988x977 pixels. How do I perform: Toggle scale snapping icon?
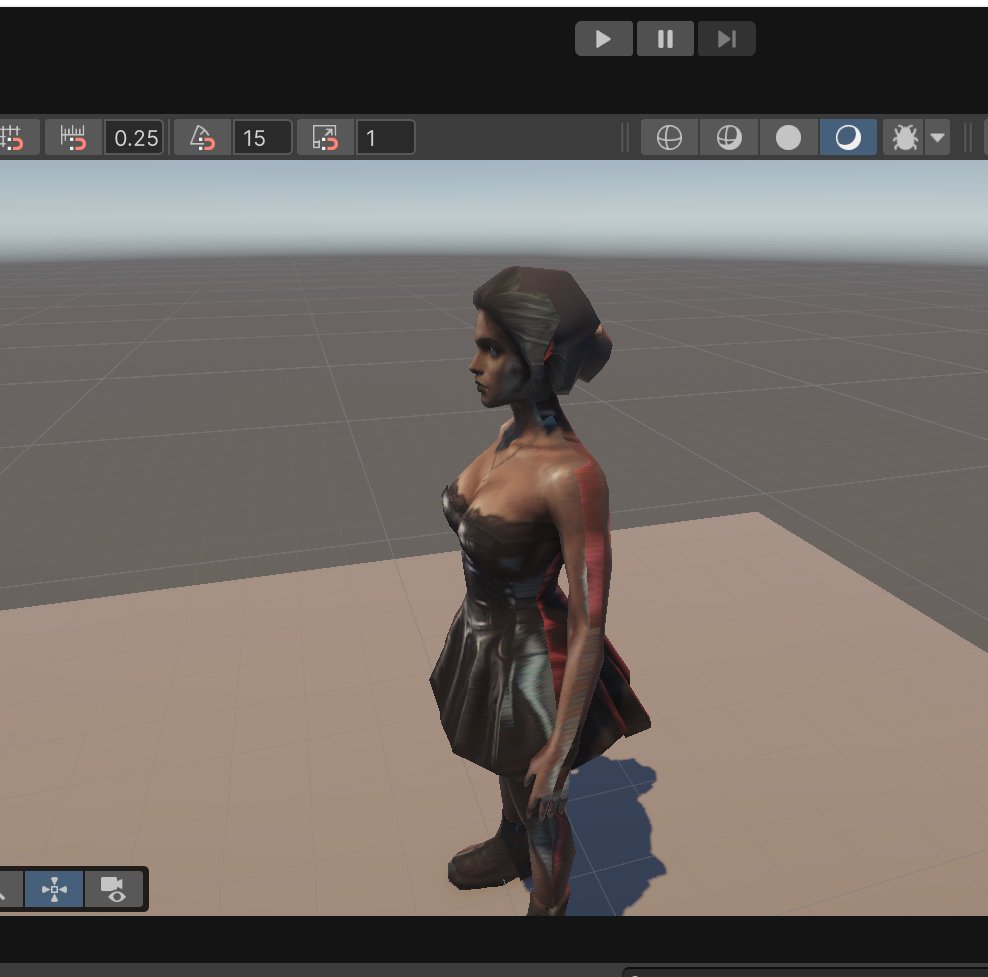pyautogui.click(x=325, y=137)
